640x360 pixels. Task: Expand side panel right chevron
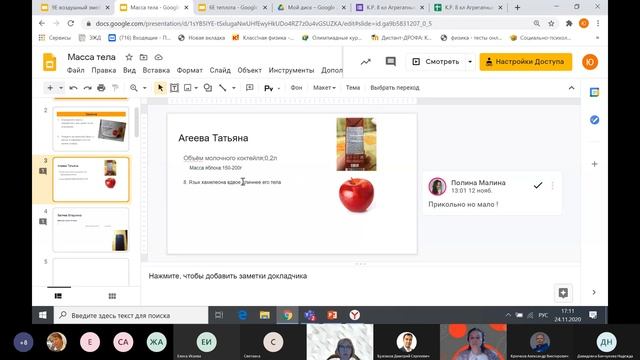click(x=594, y=292)
